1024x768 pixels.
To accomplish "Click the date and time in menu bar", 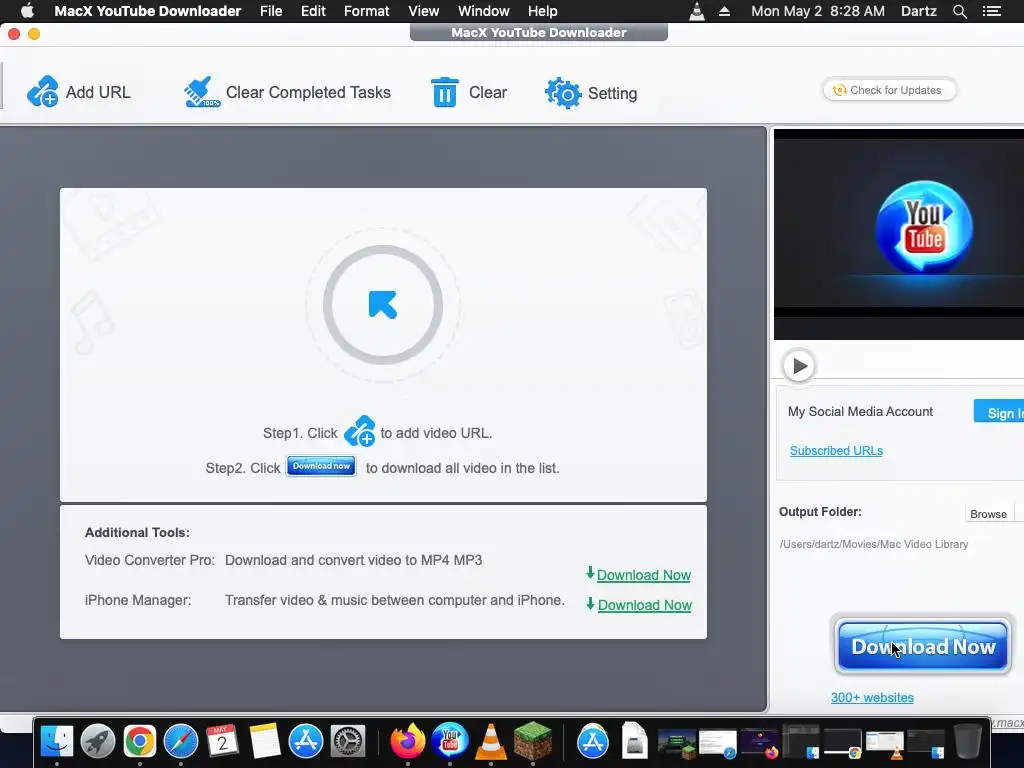I will [818, 11].
